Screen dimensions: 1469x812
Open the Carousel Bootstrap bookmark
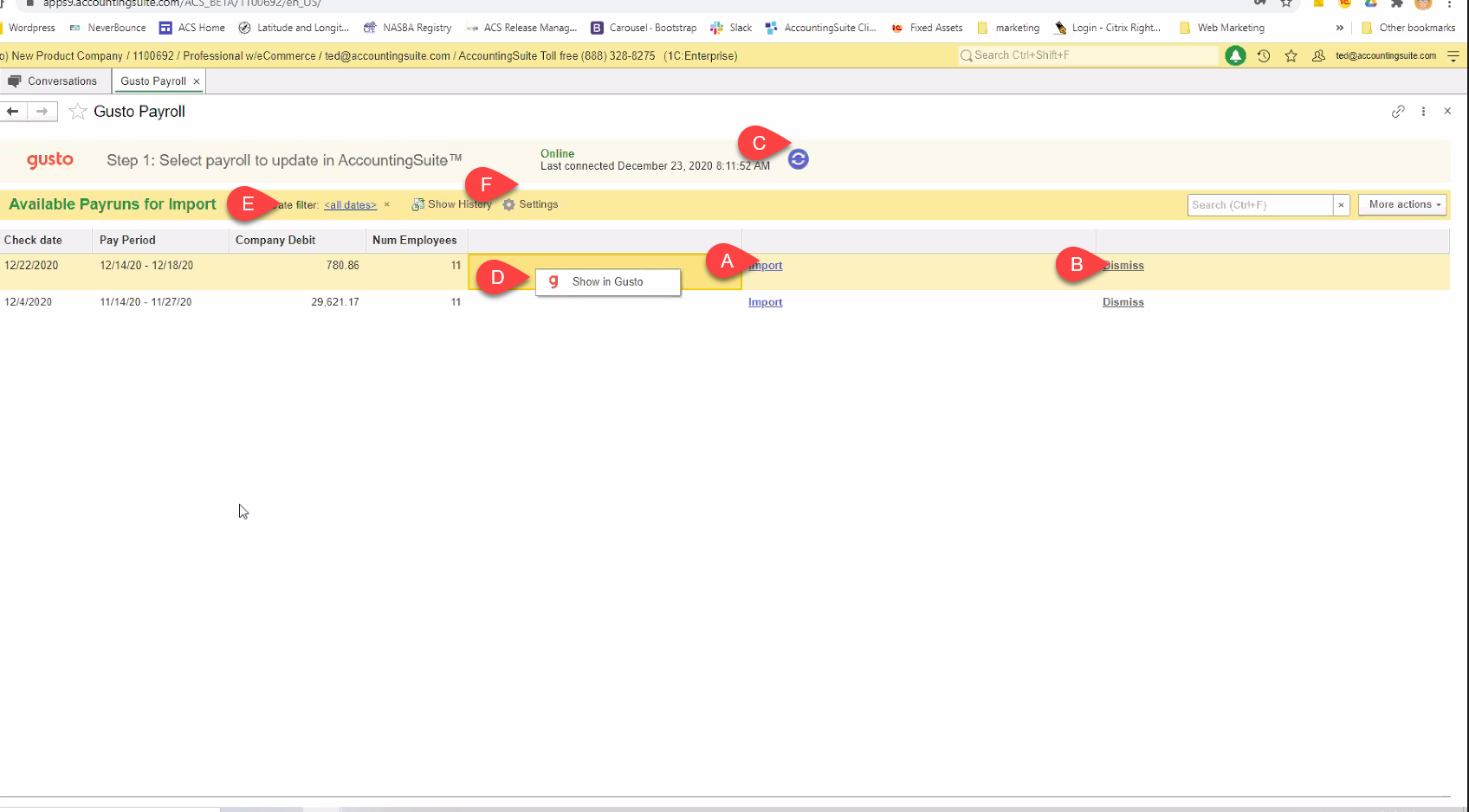644,28
